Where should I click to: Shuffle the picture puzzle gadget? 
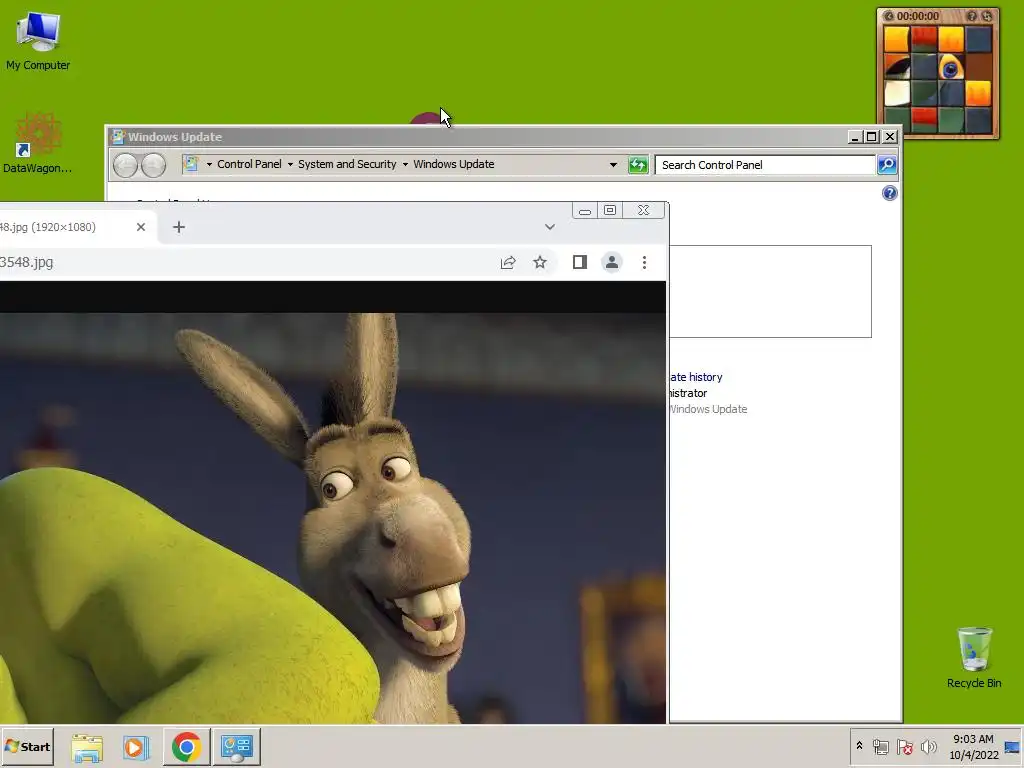[986, 16]
